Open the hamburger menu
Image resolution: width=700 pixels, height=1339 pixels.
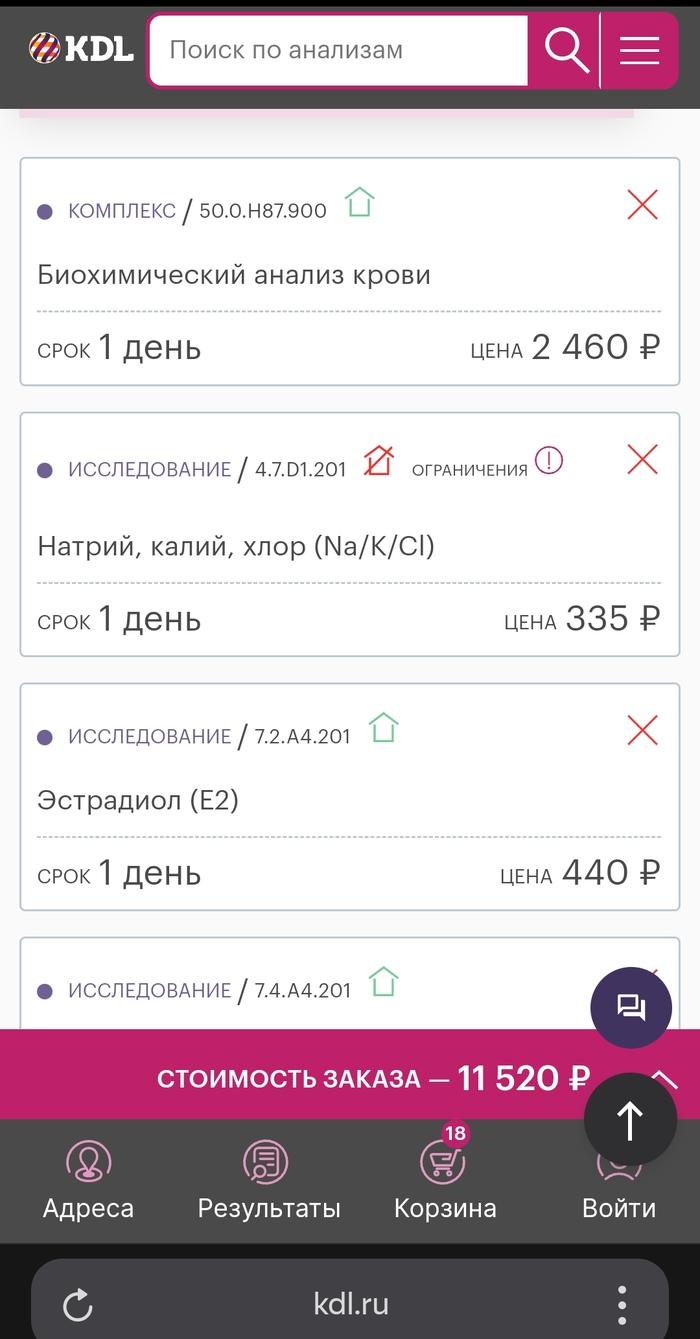pyautogui.click(x=639, y=50)
